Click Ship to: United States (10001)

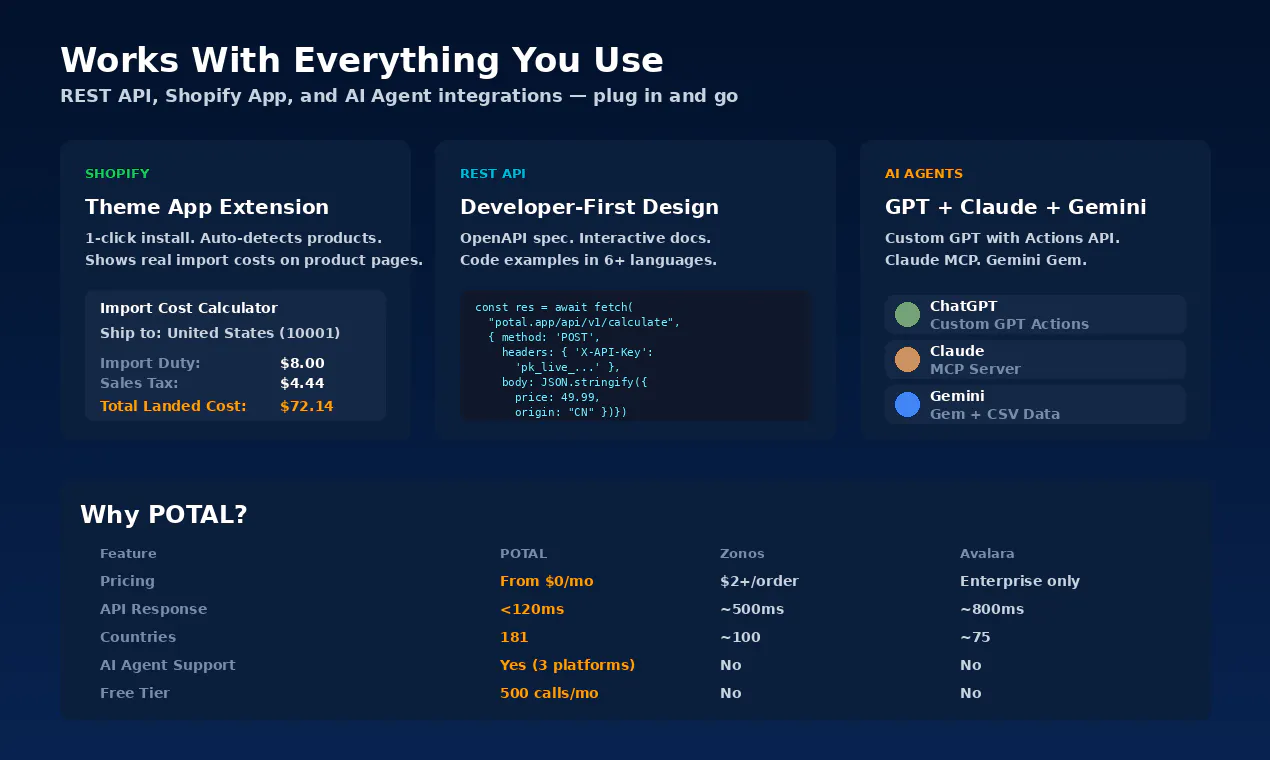[220, 333]
